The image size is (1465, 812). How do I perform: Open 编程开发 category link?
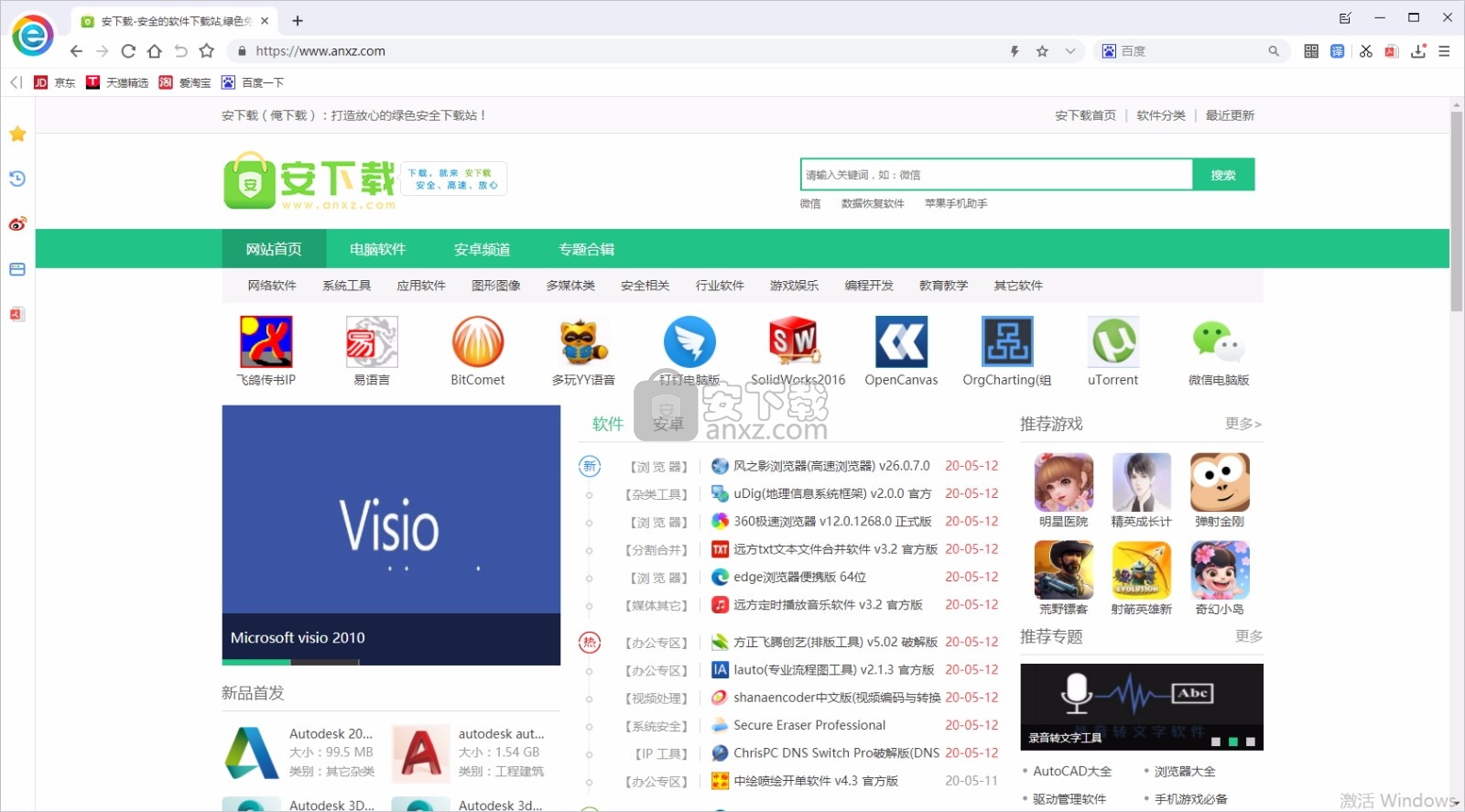[x=869, y=286]
